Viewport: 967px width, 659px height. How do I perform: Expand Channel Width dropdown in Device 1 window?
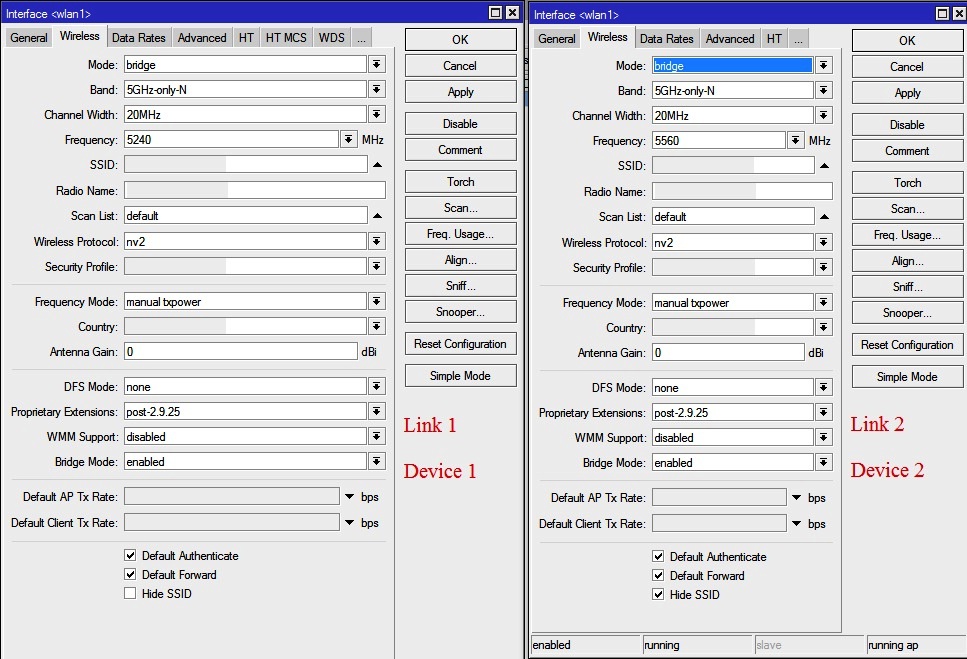coord(377,114)
